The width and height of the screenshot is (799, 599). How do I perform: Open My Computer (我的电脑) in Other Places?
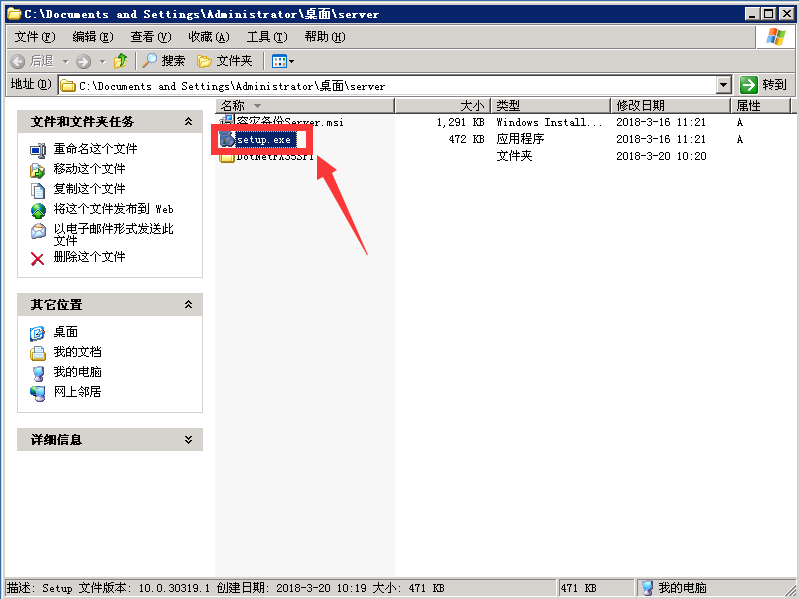point(77,372)
